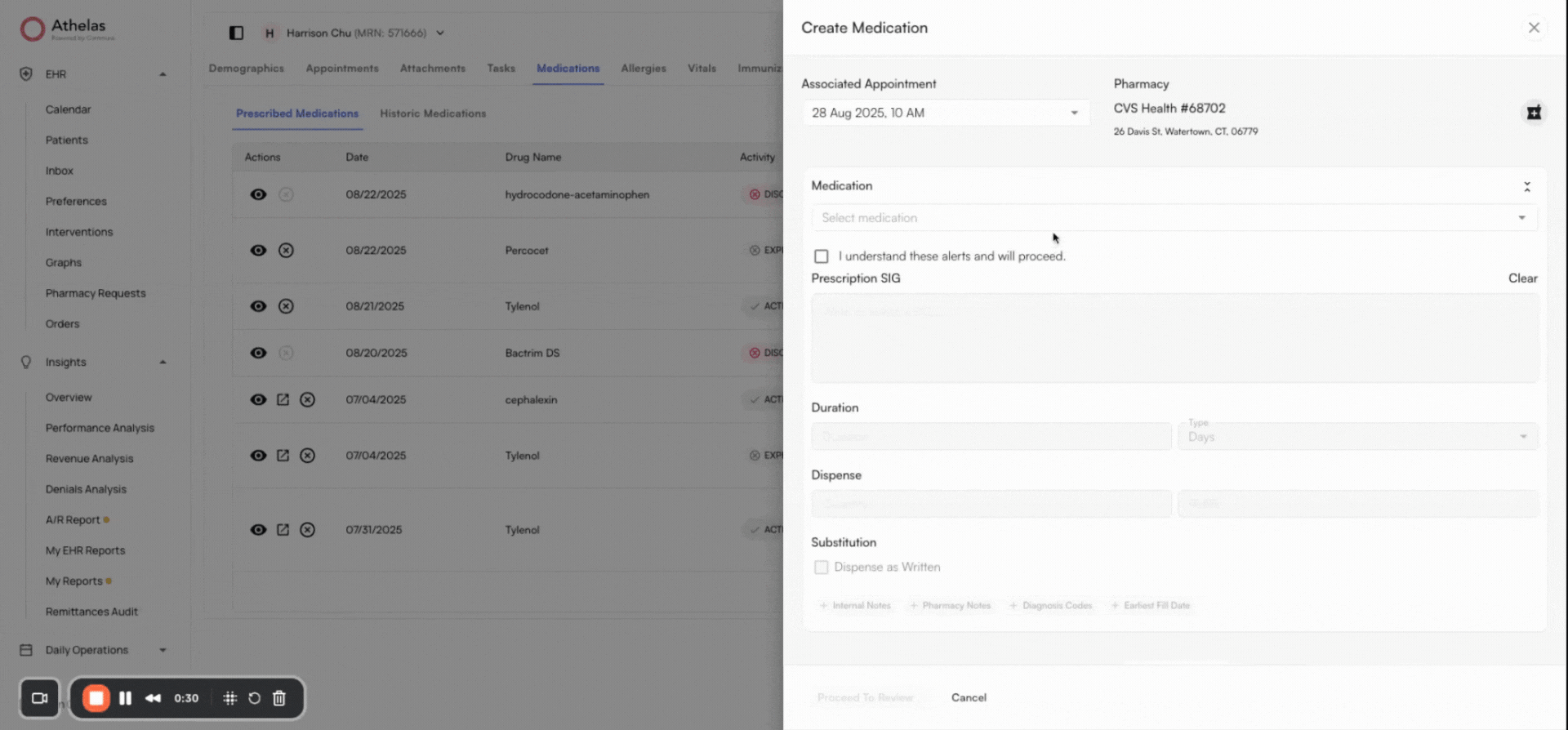Close the Create Medication panel
1568x730 pixels.
tap(1534, 28)
